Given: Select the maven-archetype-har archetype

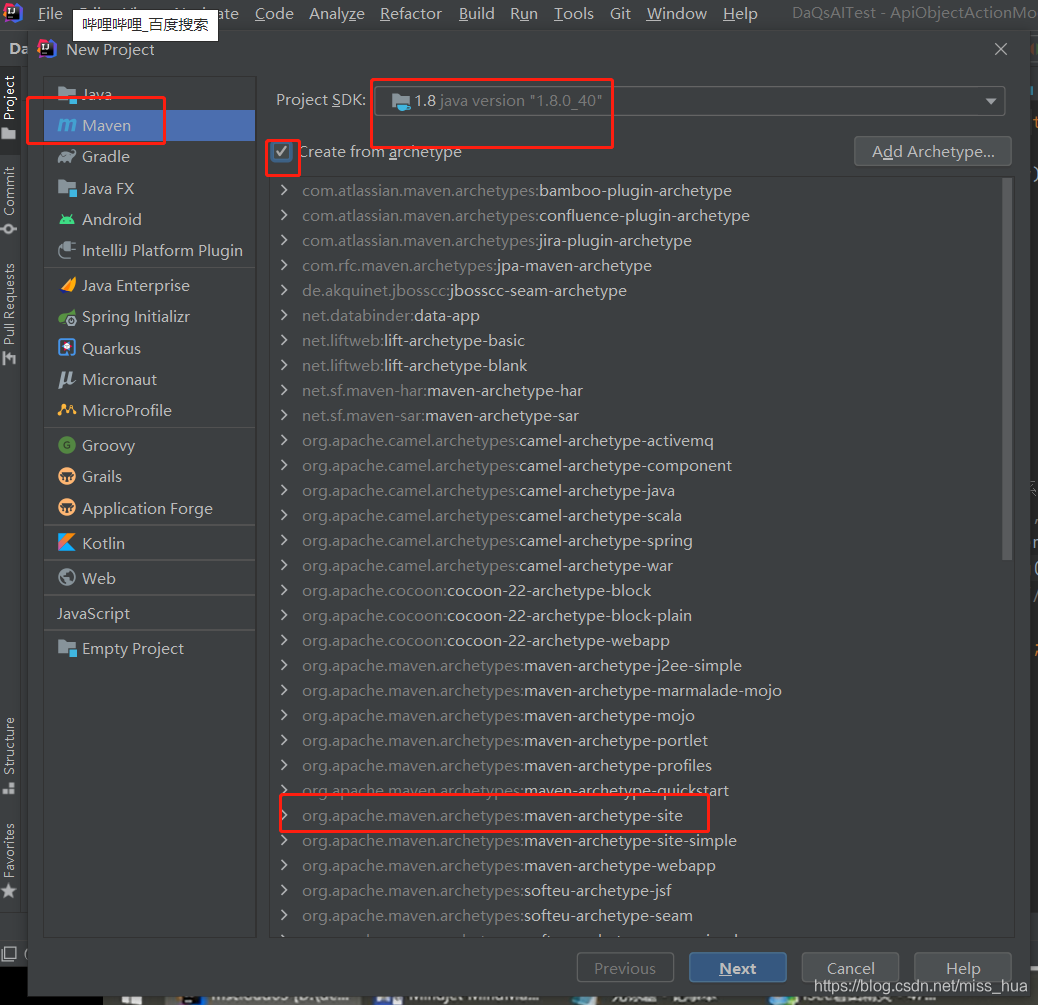Looking at the screenshot, I should tap(442, 391).
